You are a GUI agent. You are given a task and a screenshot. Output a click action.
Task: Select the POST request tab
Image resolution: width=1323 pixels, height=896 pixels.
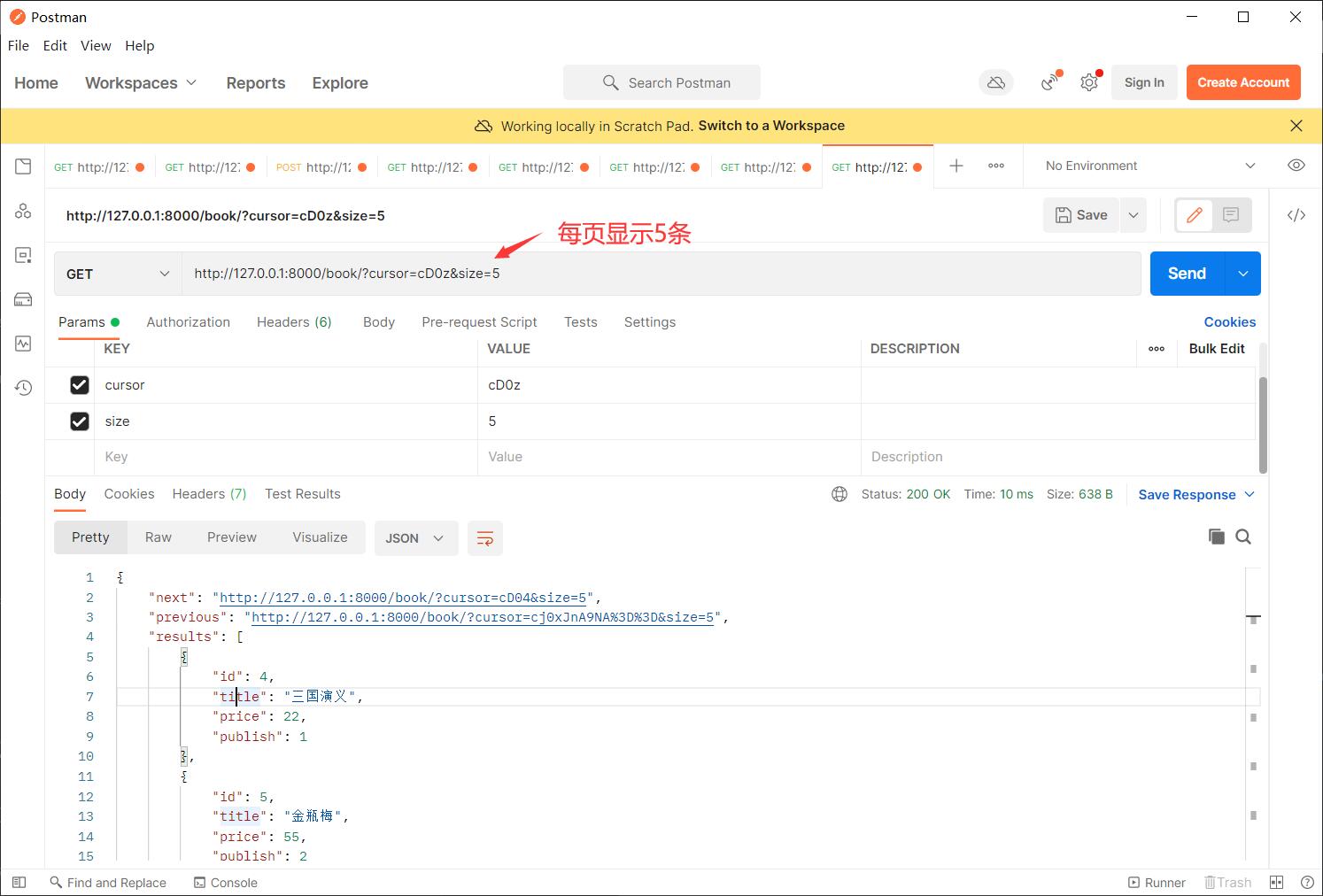pos(321,166)
